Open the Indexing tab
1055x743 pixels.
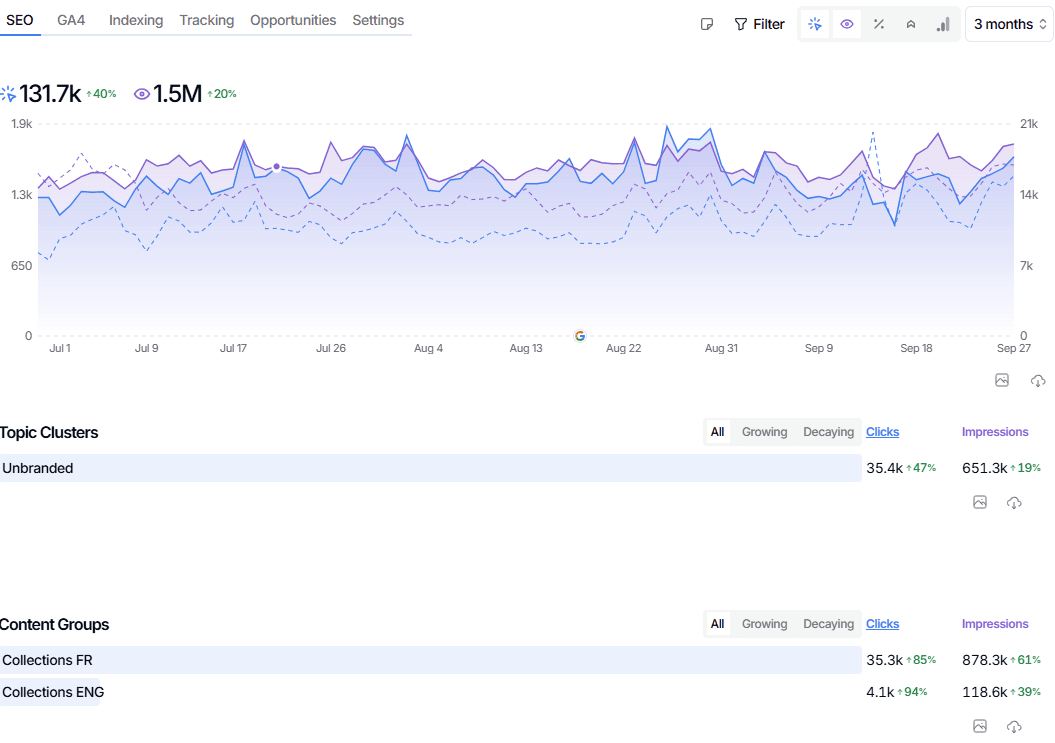(136, 20)
